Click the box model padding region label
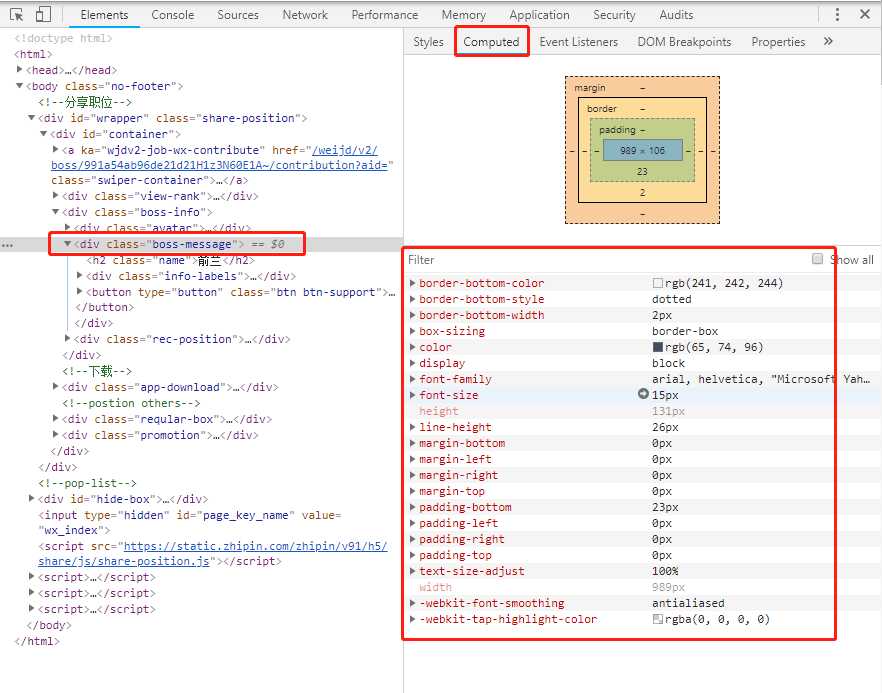The height and width of the screenshot is (693, 882). click(x=617, y=130)
